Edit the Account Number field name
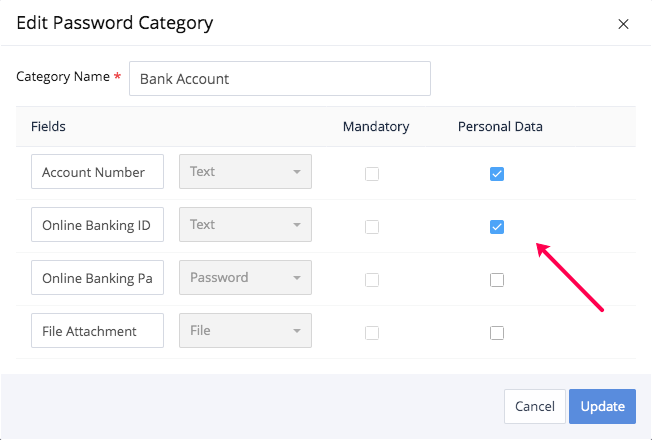 point(97,172)
